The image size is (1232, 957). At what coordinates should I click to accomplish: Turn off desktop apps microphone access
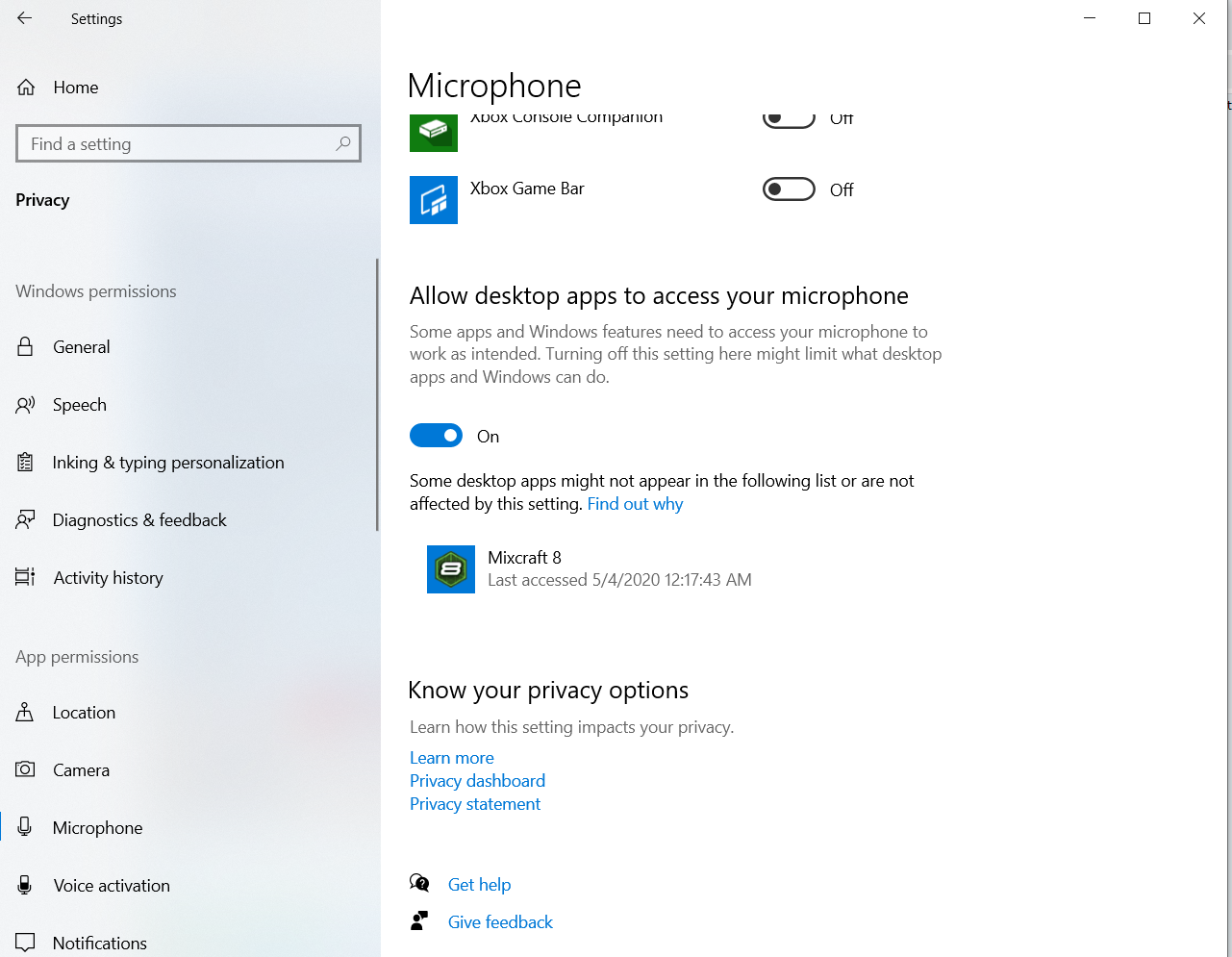(436, 436)
